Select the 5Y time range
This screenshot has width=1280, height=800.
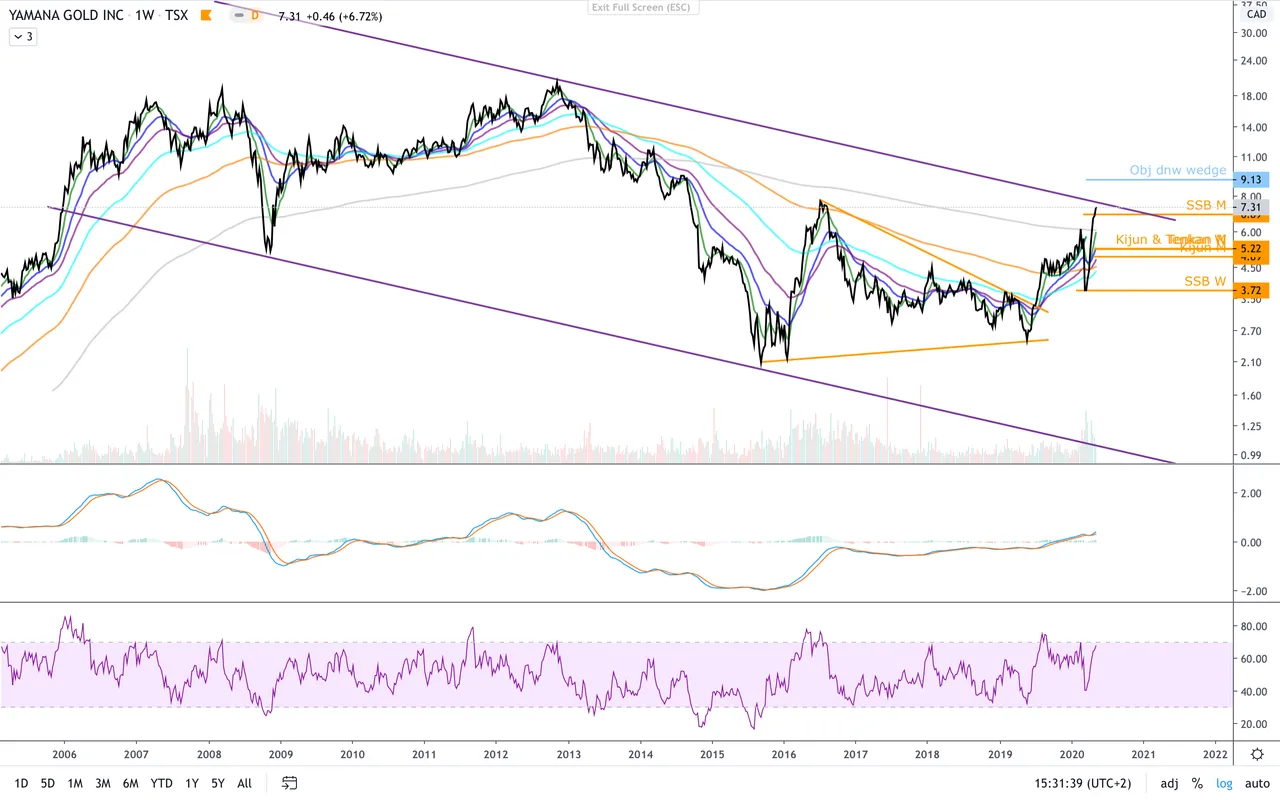(217, 783)
